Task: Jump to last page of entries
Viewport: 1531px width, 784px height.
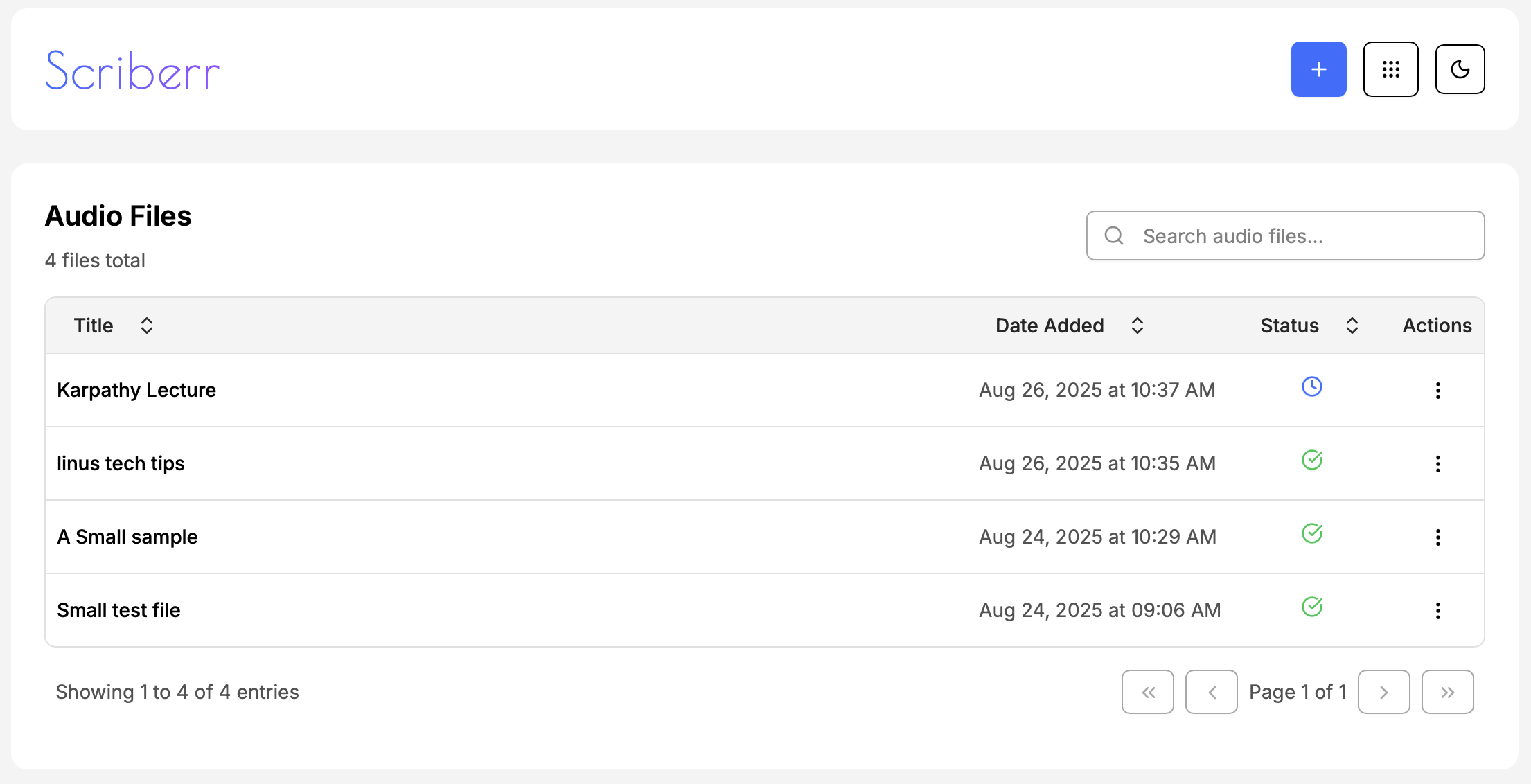Action: pos(1447,692)
